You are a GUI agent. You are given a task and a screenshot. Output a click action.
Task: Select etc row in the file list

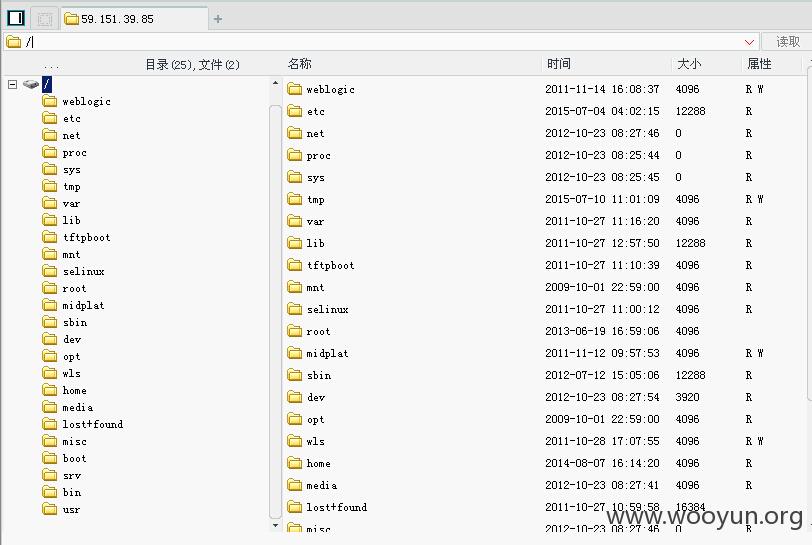coord(544,111)
